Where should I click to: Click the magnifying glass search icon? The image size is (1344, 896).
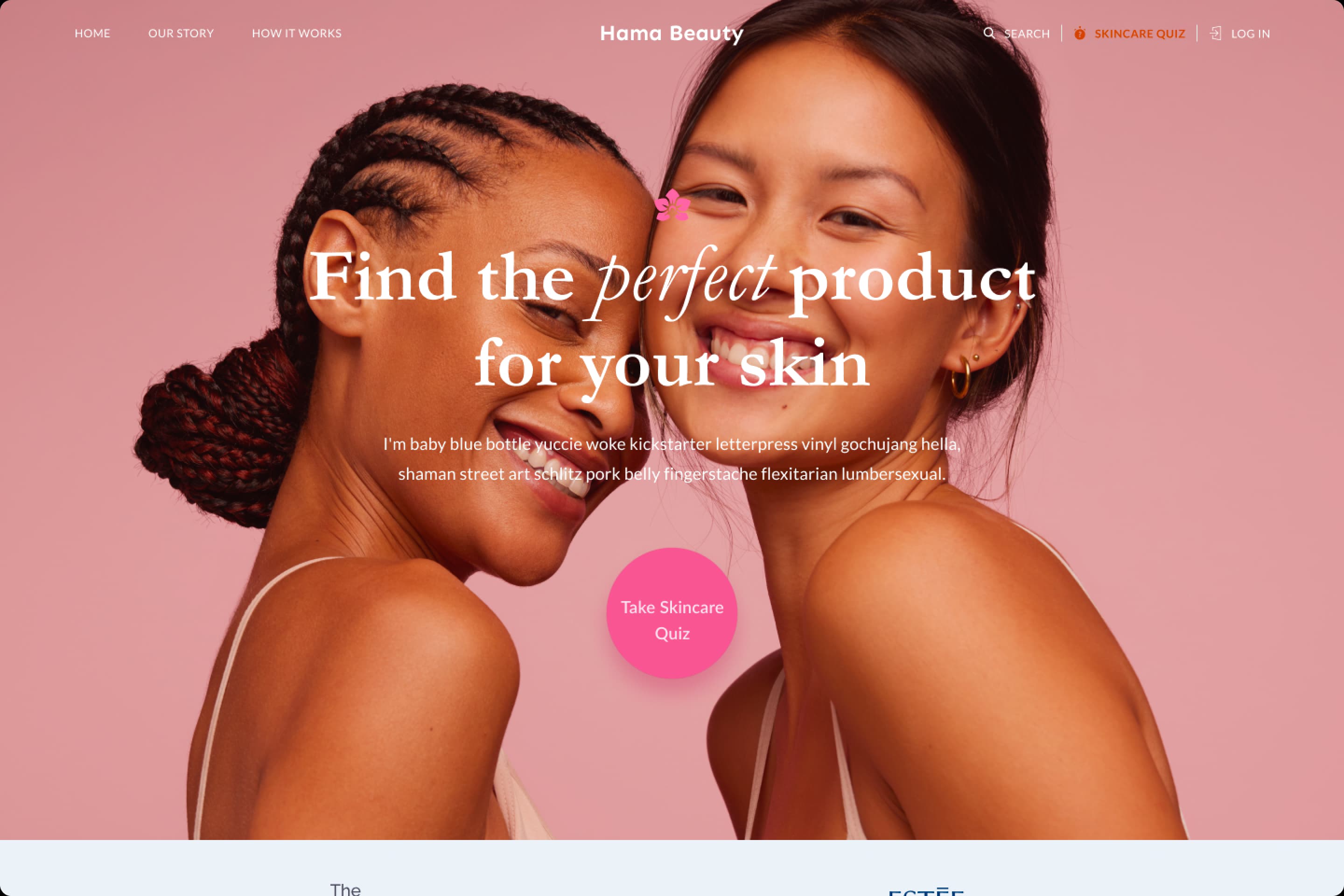[989, 33]
